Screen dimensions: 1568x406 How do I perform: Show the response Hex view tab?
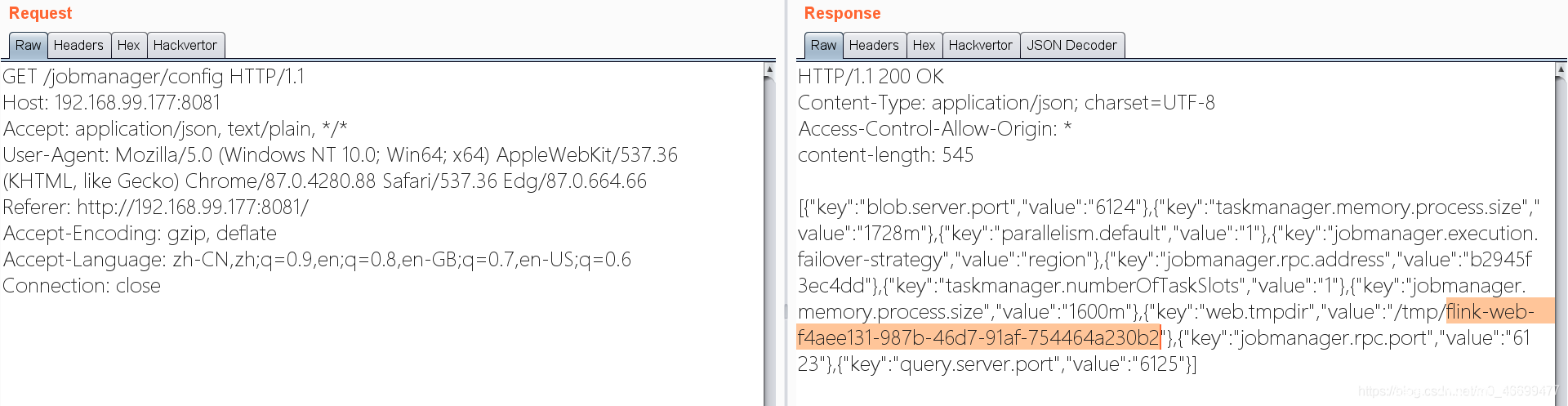click(924, 46)
